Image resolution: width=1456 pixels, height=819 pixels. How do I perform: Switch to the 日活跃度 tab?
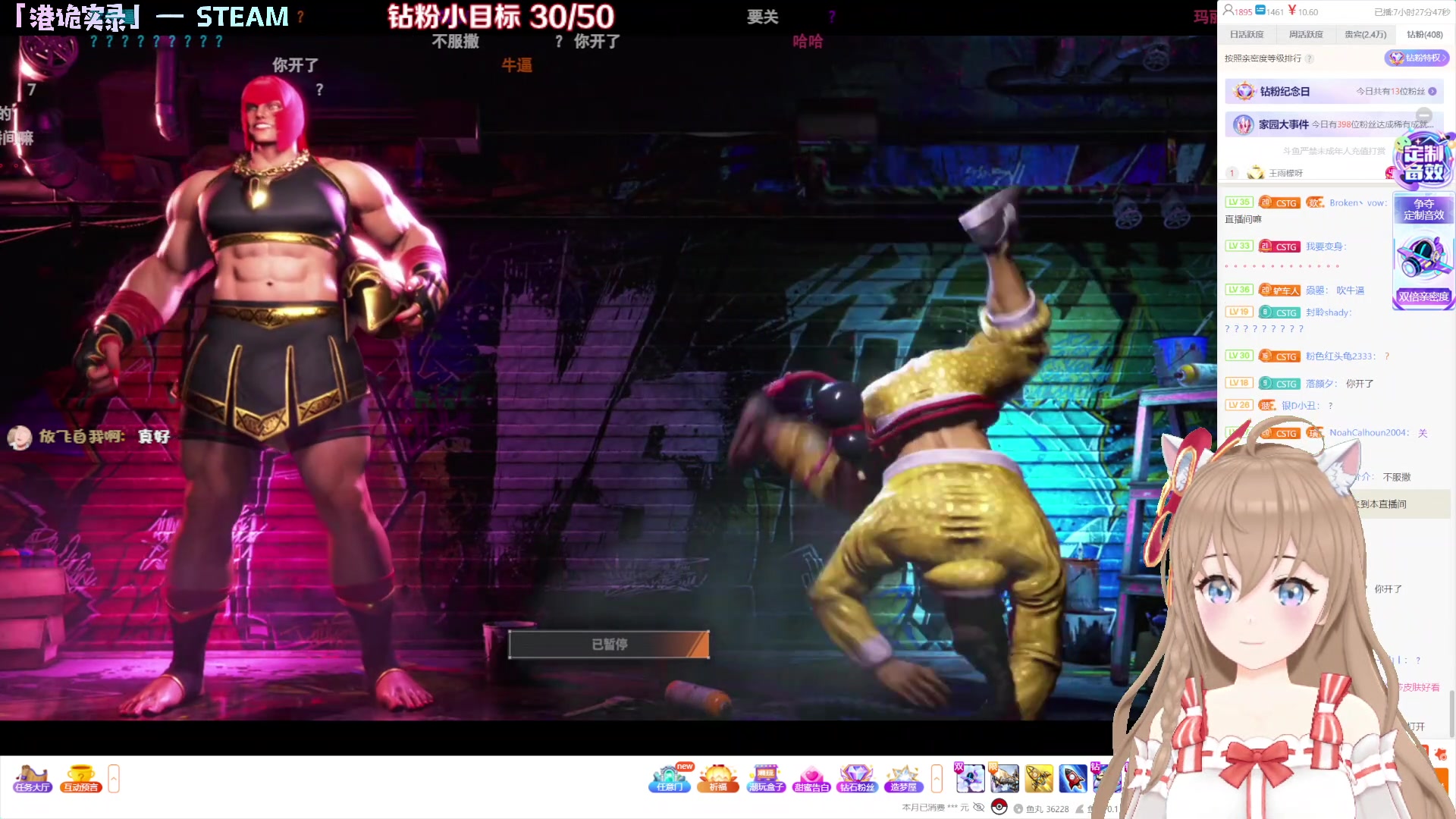(1247, 34)
